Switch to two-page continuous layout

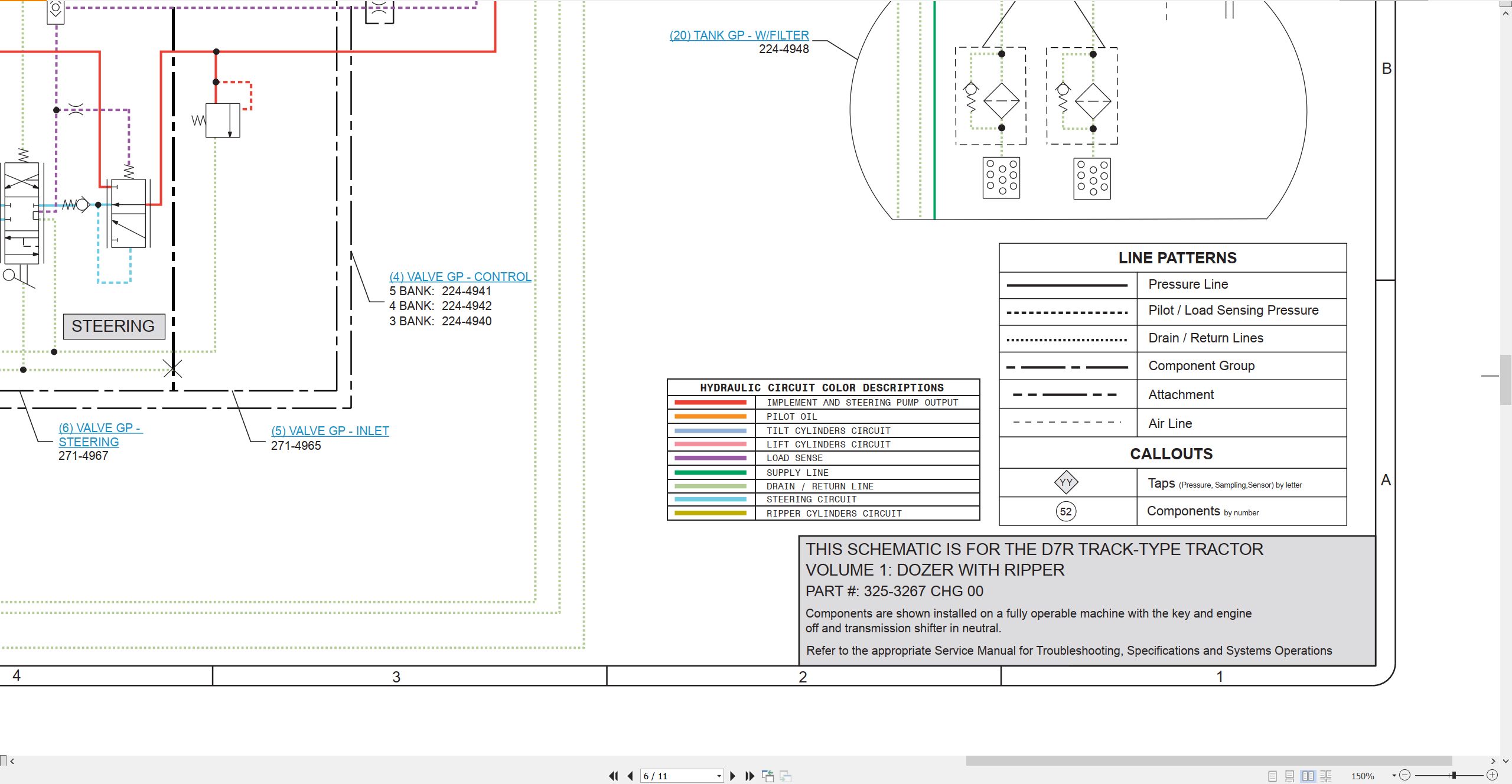click(x=1326, y=776)
